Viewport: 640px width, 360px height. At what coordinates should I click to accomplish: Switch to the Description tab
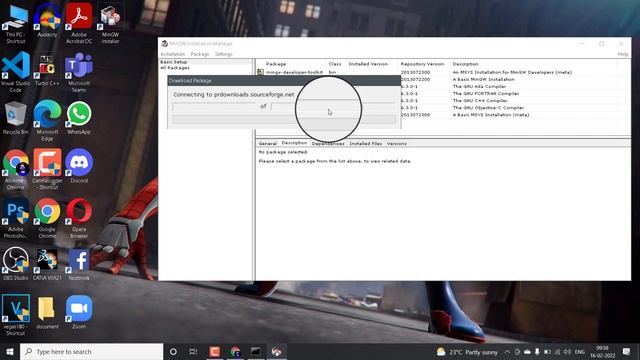click(x=294, y=143)
